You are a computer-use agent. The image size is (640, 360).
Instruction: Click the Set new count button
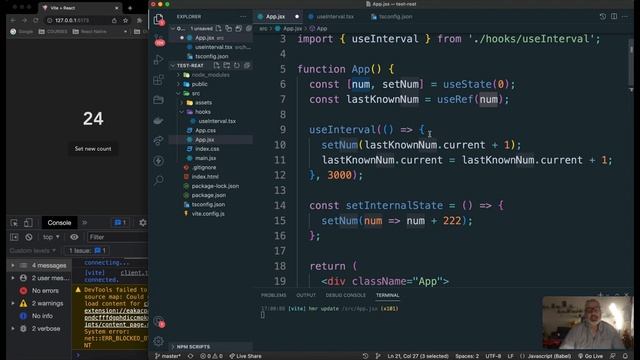pyautogui.click(x=93, y=149)
